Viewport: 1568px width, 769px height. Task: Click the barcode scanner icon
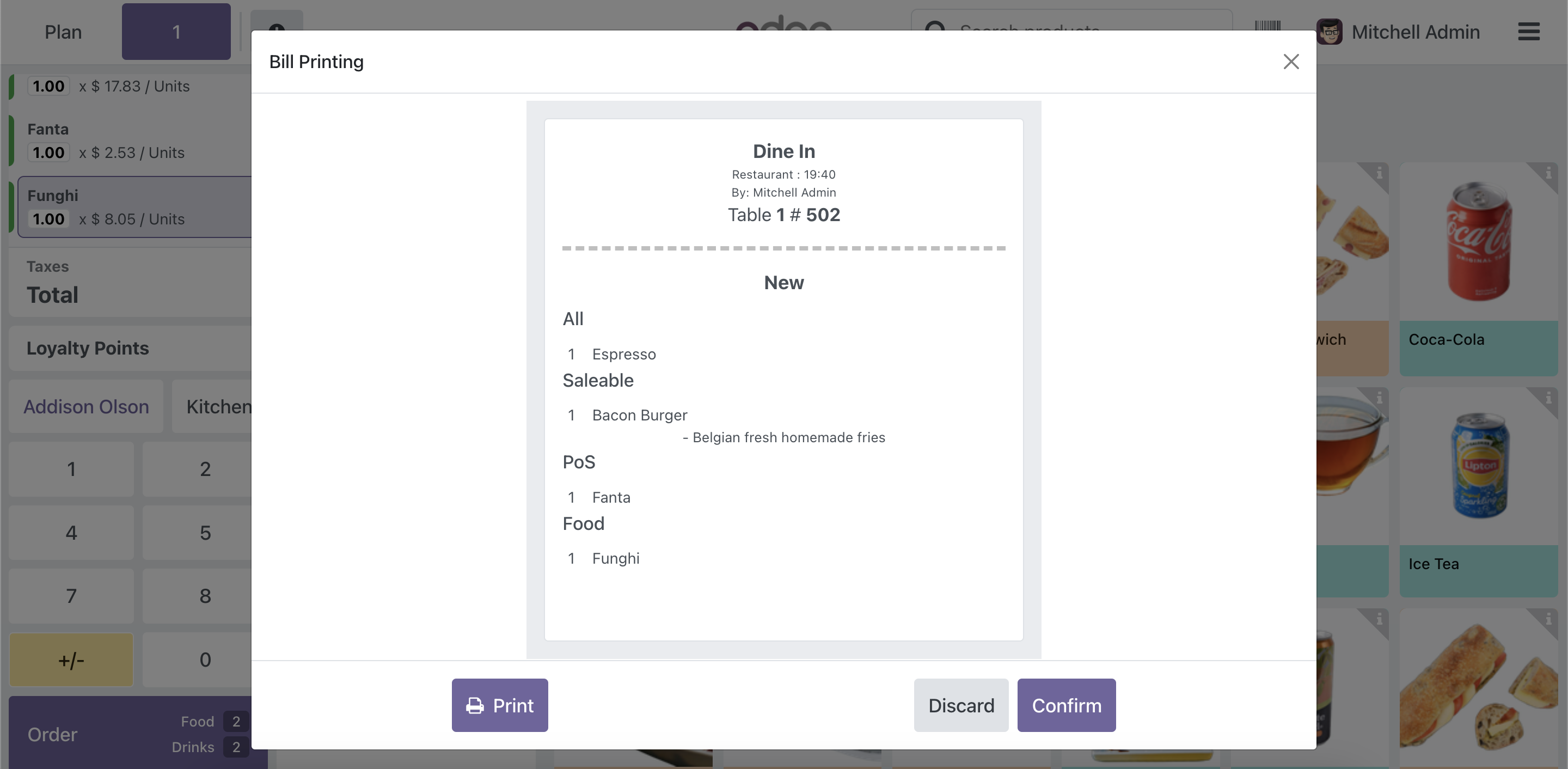click(x=1267, y=27)
